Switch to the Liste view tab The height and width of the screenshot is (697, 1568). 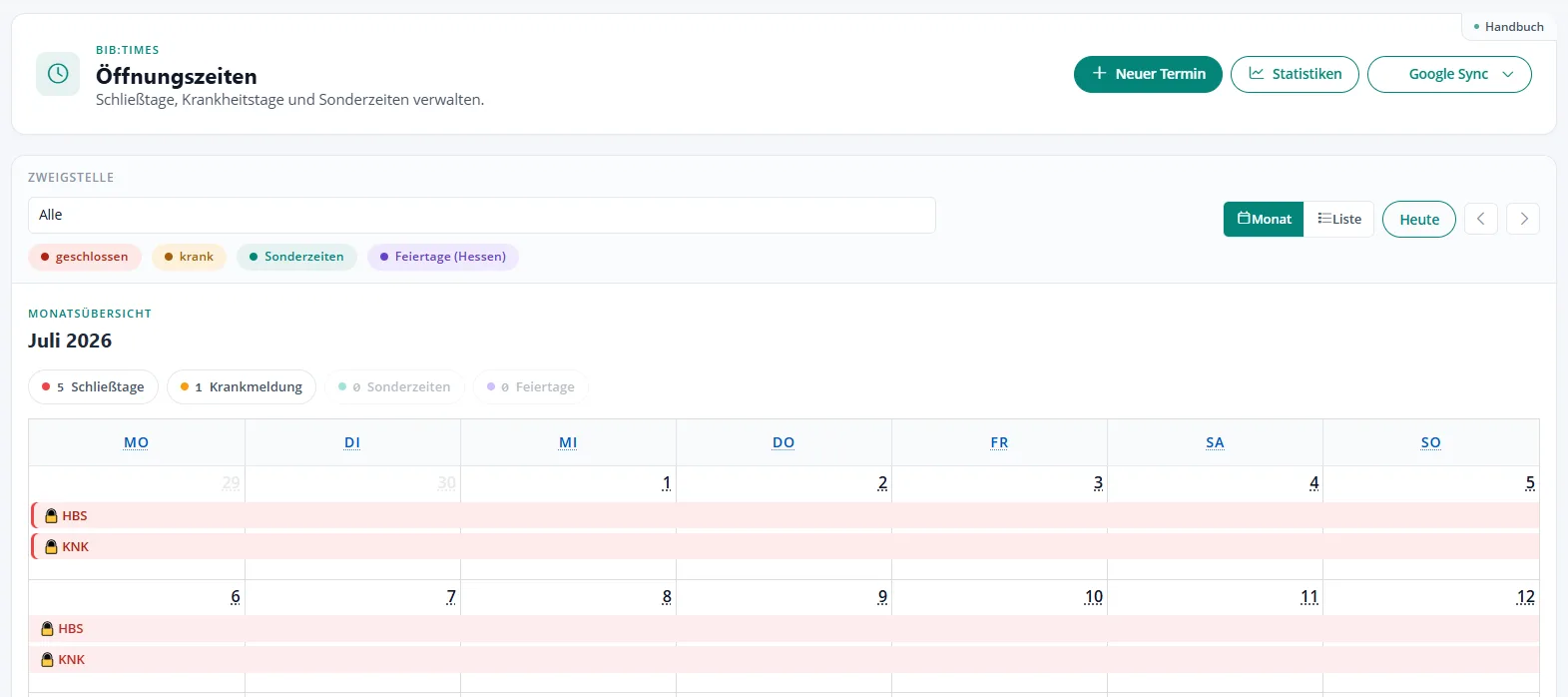[x=1338, y=219]
